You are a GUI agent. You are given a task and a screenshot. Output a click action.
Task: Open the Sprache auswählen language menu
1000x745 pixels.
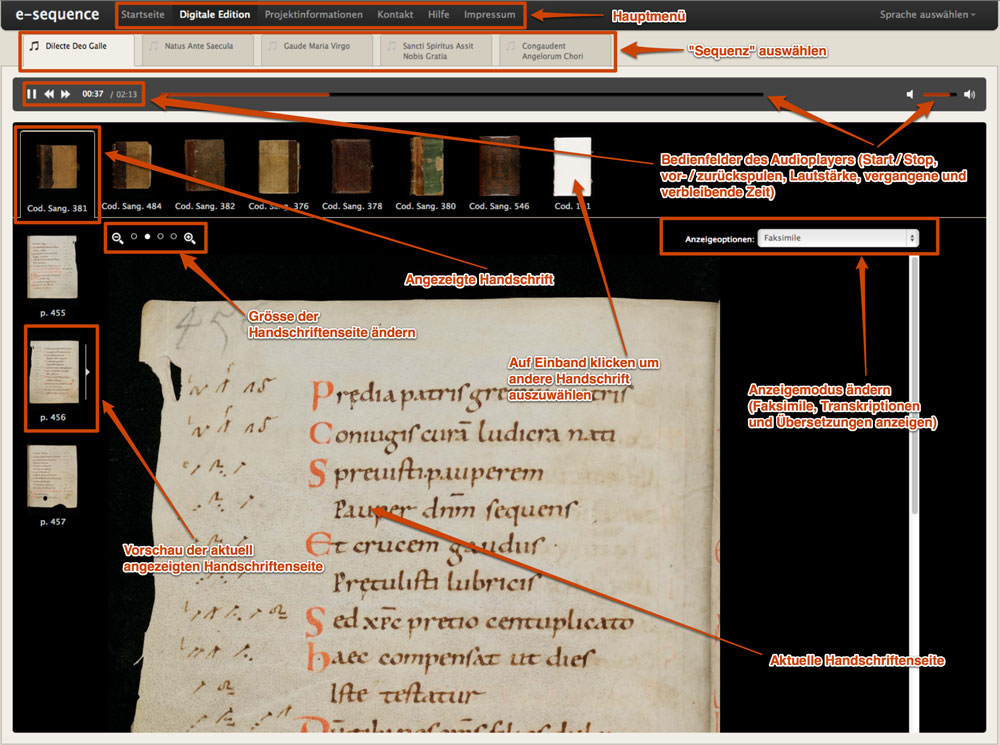[x=927, y=15]
